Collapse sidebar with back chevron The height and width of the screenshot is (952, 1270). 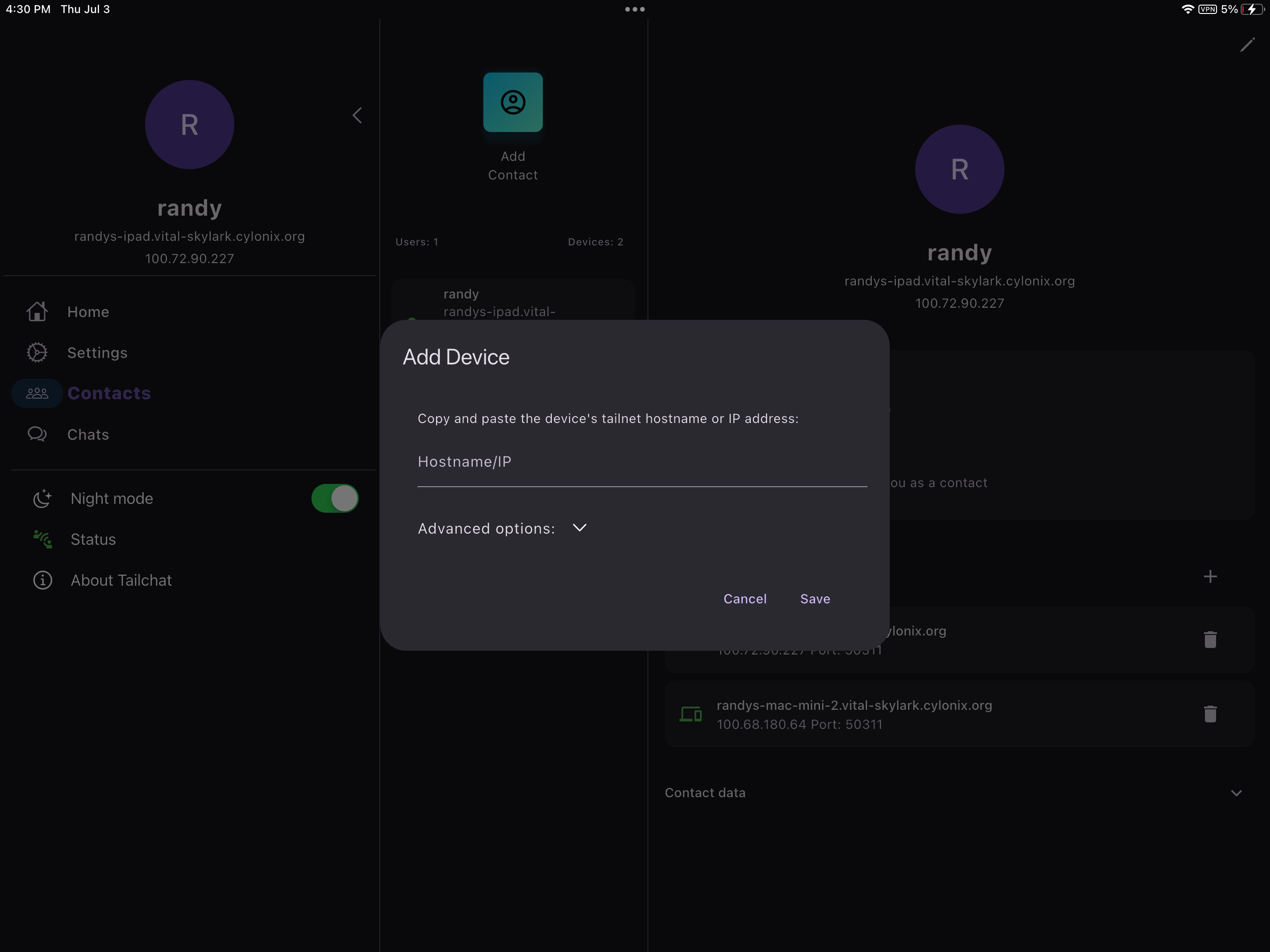(x=357, y=115)
